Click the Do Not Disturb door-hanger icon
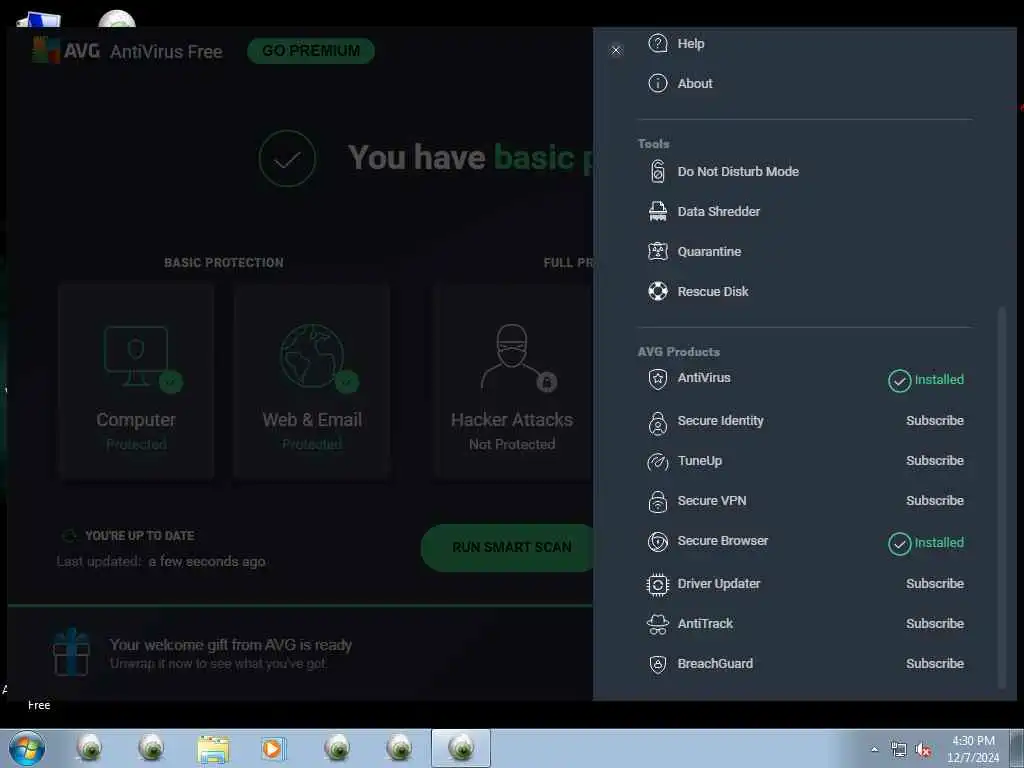 [x=658, y=171]
